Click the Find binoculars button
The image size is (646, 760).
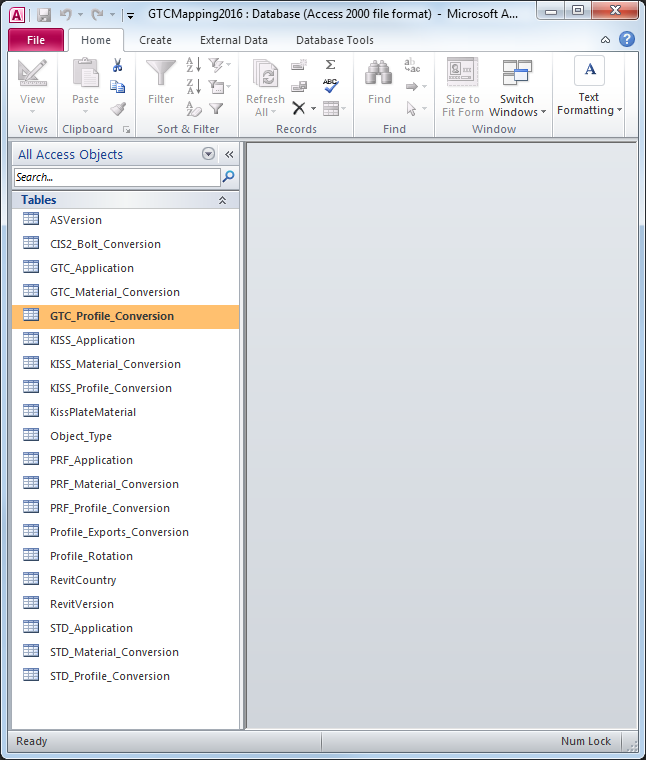[x=379, y=82]
